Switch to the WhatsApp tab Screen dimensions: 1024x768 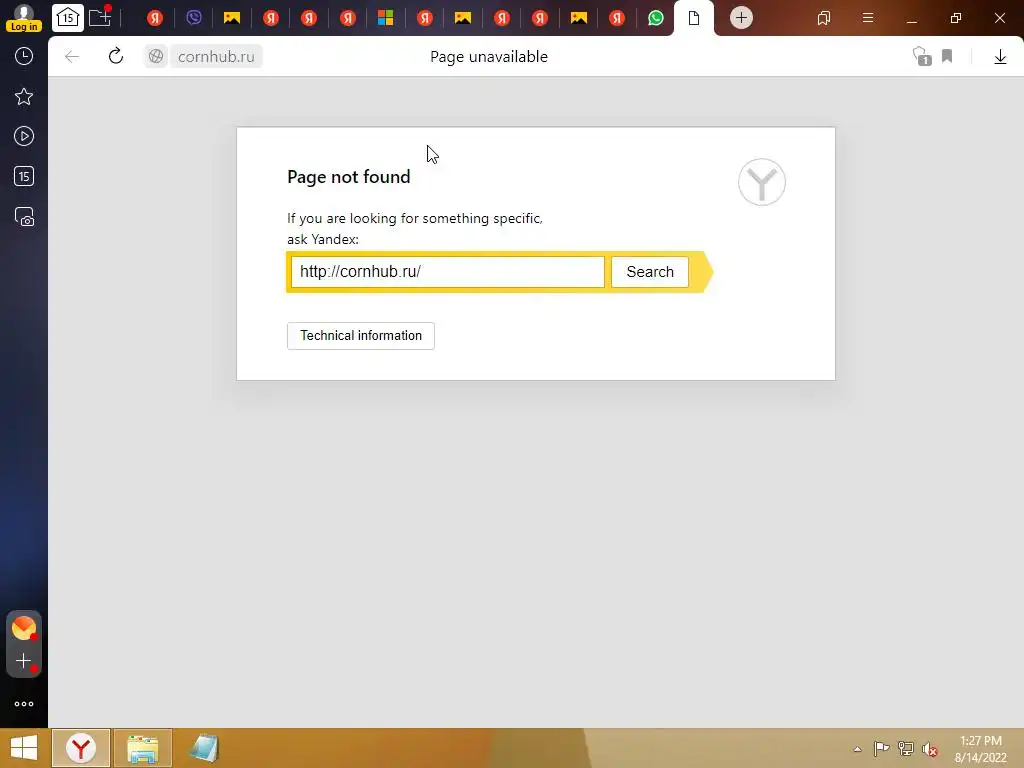click(656, 18)
